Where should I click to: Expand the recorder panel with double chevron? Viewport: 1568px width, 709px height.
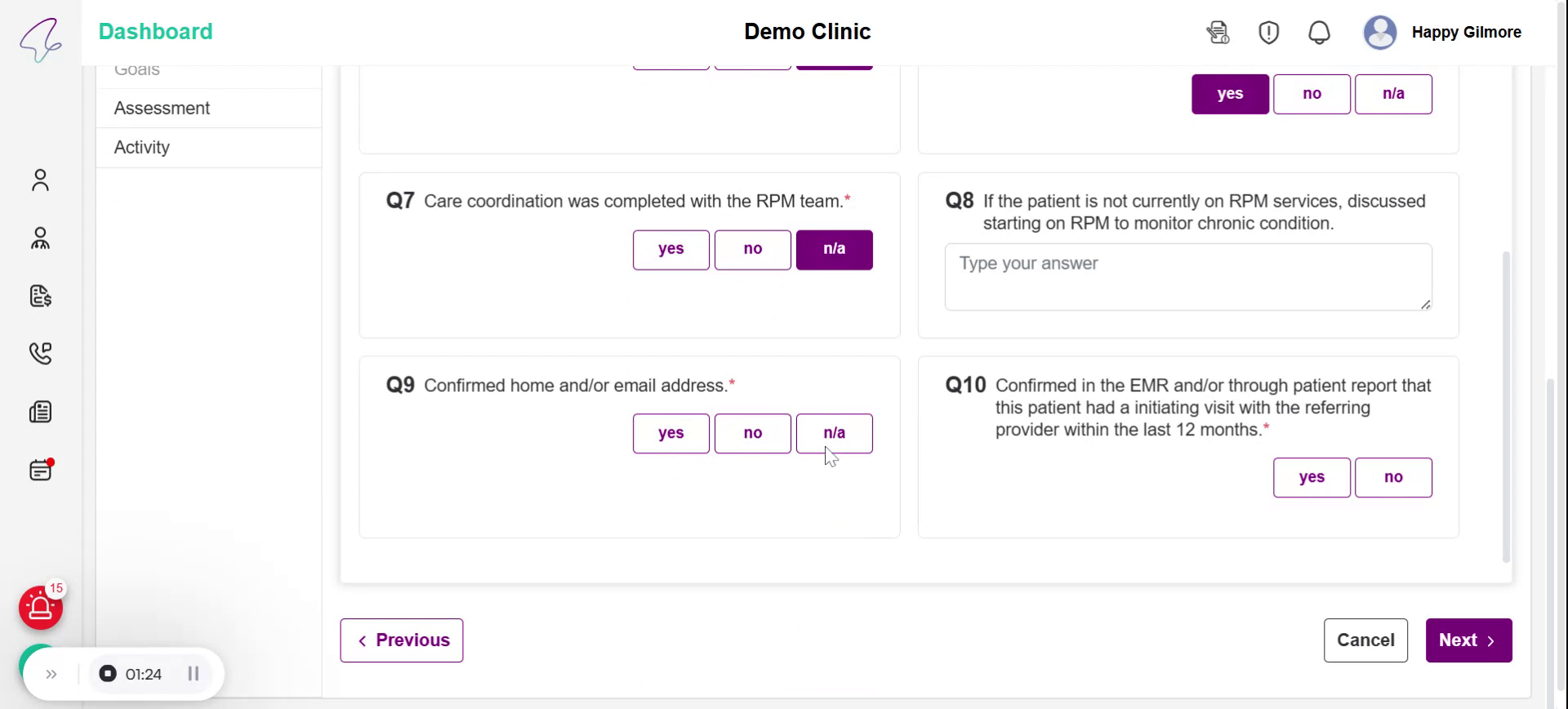(51, 674)
